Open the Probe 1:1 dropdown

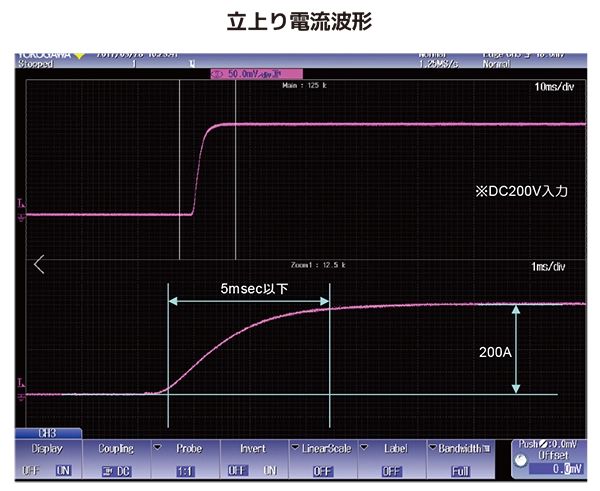187,470
